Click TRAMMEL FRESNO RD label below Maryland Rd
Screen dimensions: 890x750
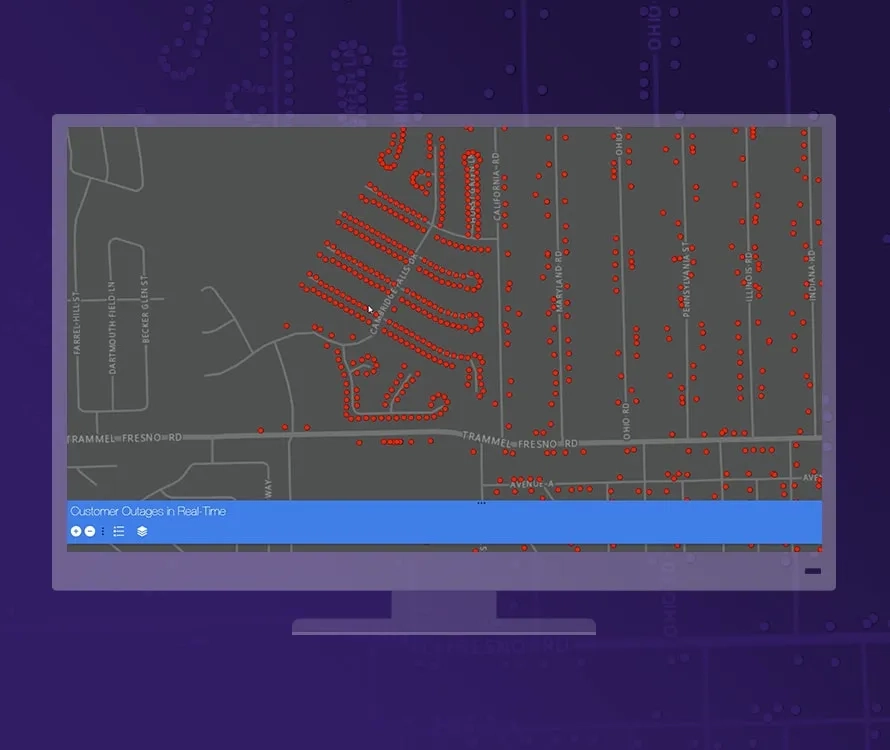click(519, 441)
